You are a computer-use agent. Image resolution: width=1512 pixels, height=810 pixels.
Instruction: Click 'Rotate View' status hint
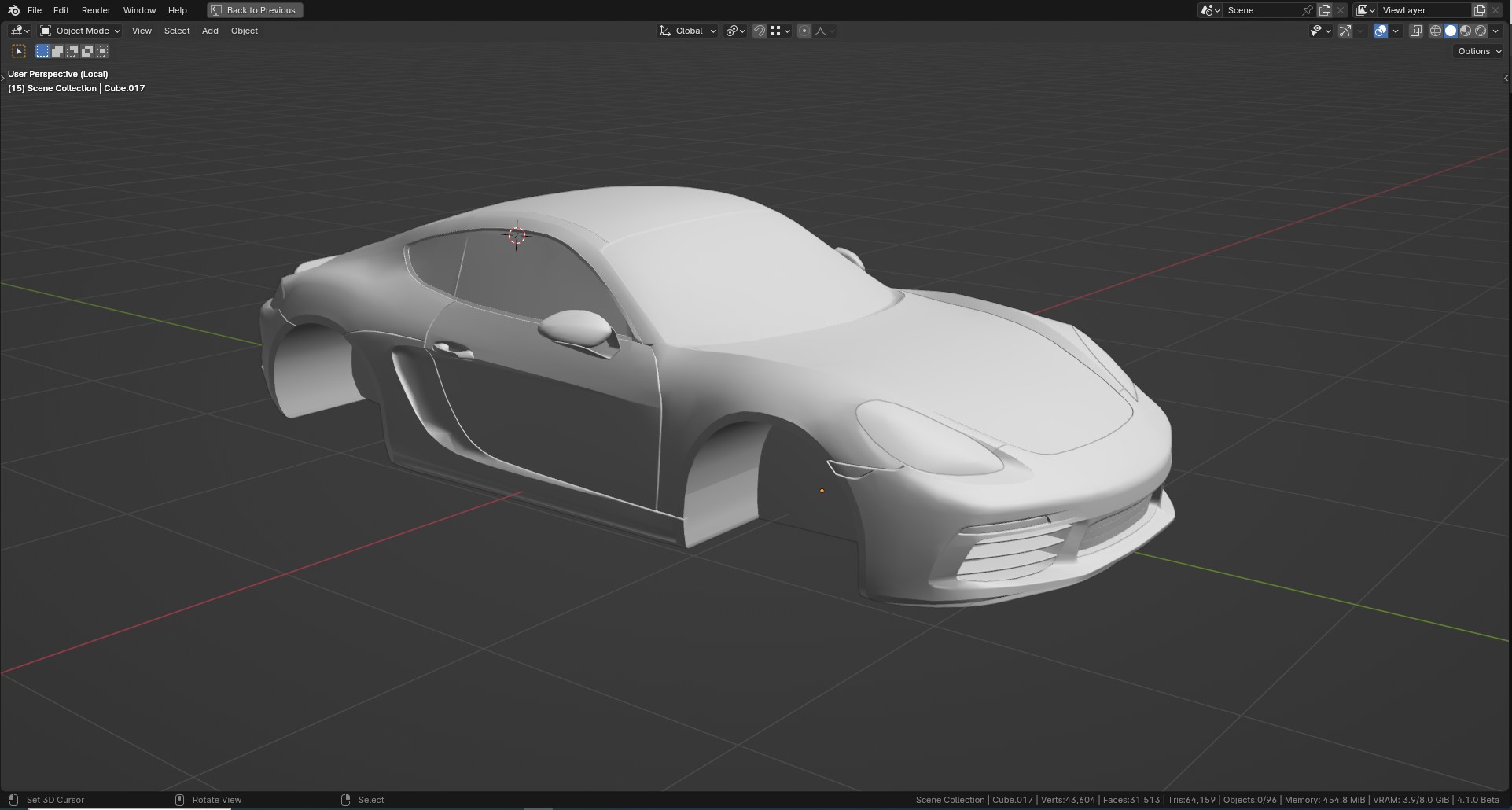tap(217, 800)
